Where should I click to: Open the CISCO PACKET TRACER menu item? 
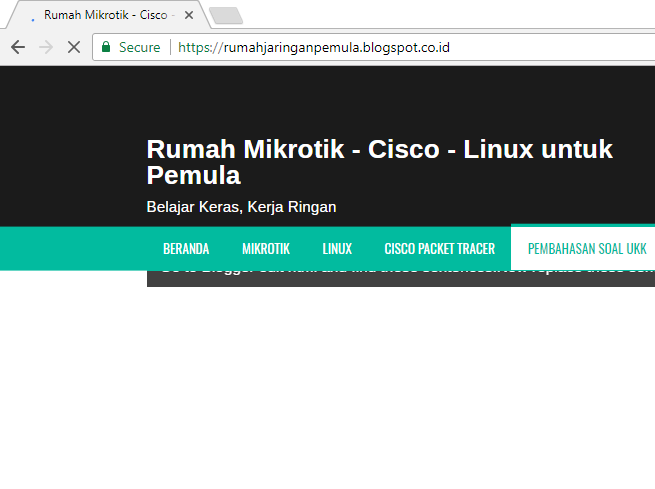point(439,248)
